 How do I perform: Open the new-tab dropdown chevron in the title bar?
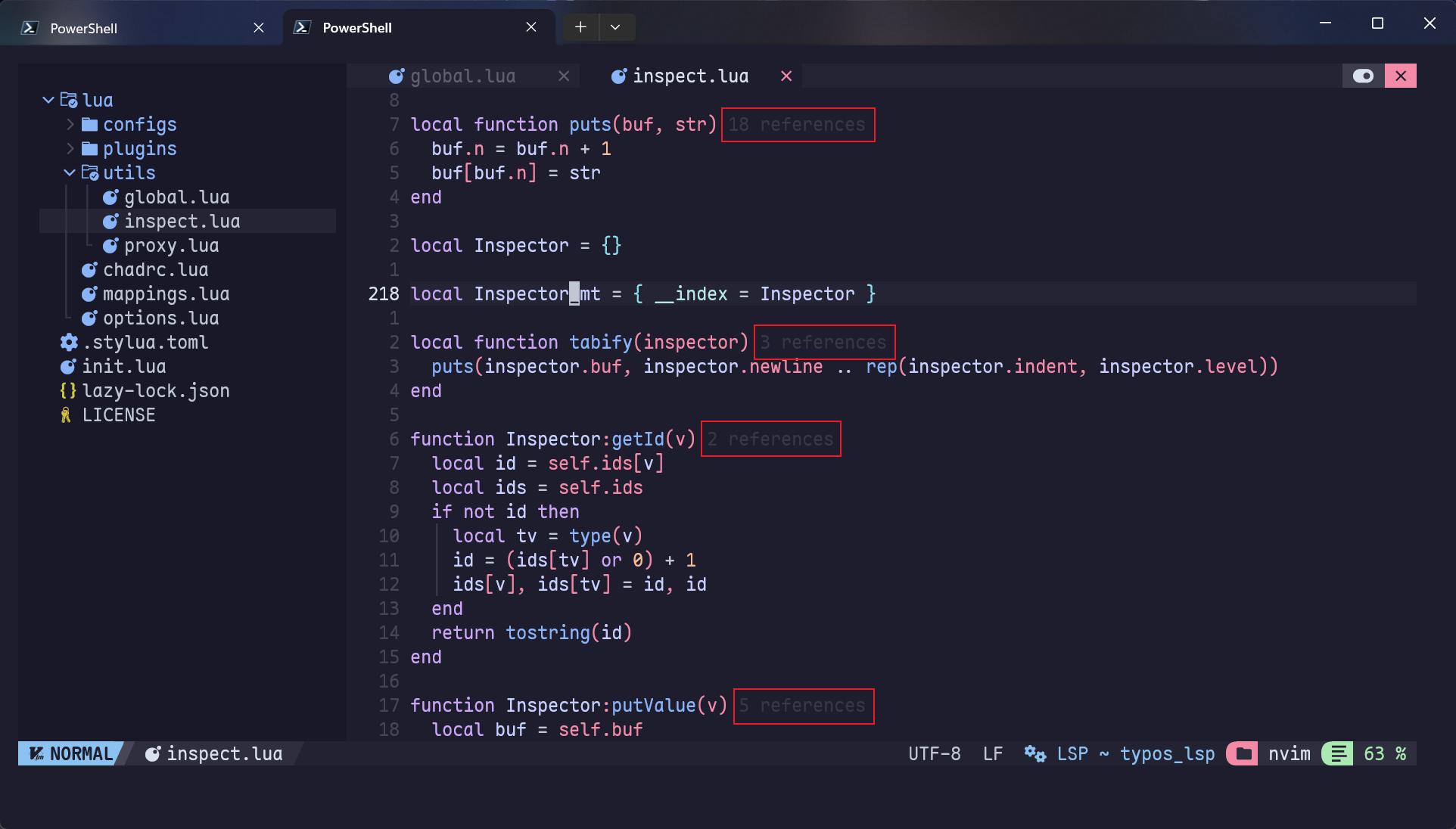(x=616, y=26)
